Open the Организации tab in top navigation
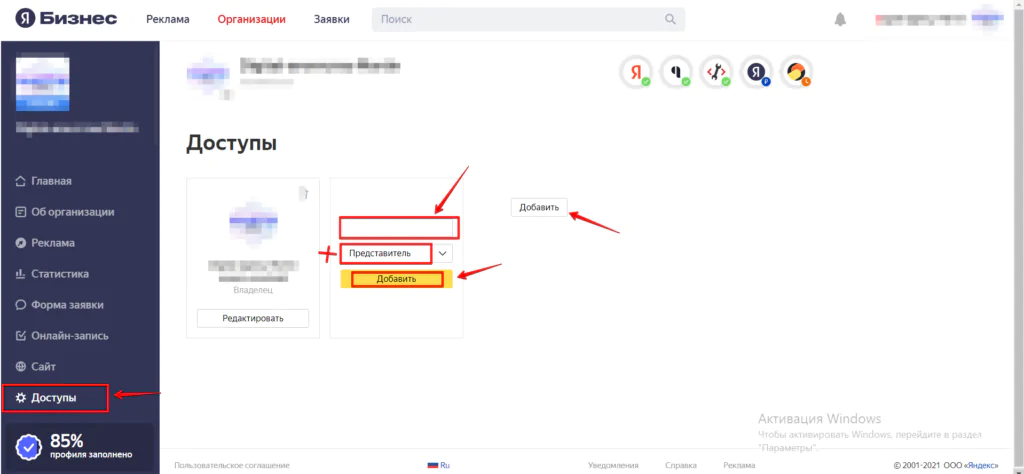1024x474 pixels. coord(251,19)
